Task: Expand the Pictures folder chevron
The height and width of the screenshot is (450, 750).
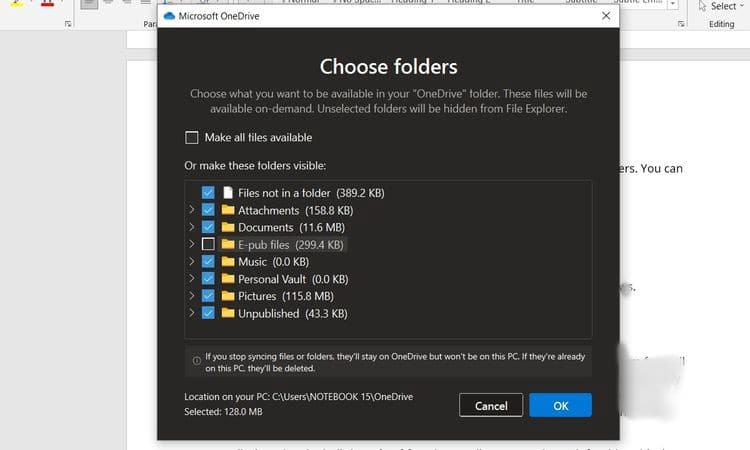Action: click(x=191, y=296)
